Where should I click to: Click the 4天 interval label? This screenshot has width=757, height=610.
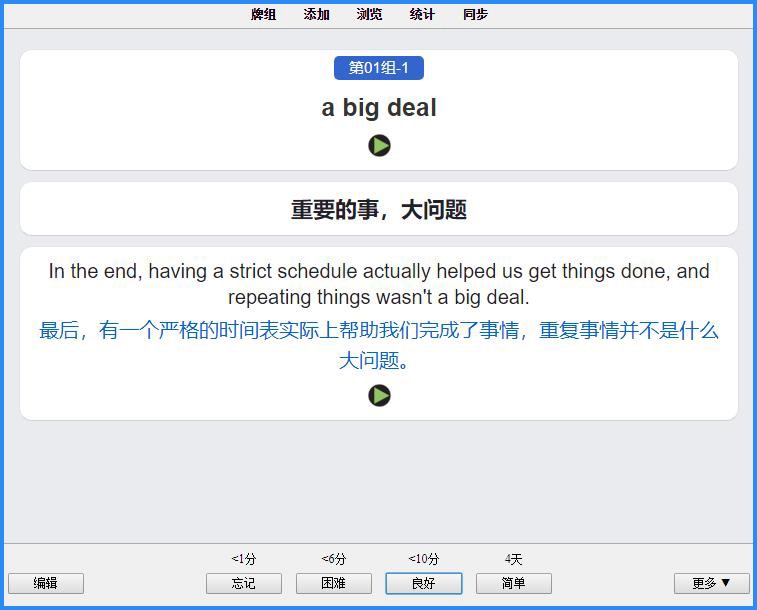click(514, 559)
